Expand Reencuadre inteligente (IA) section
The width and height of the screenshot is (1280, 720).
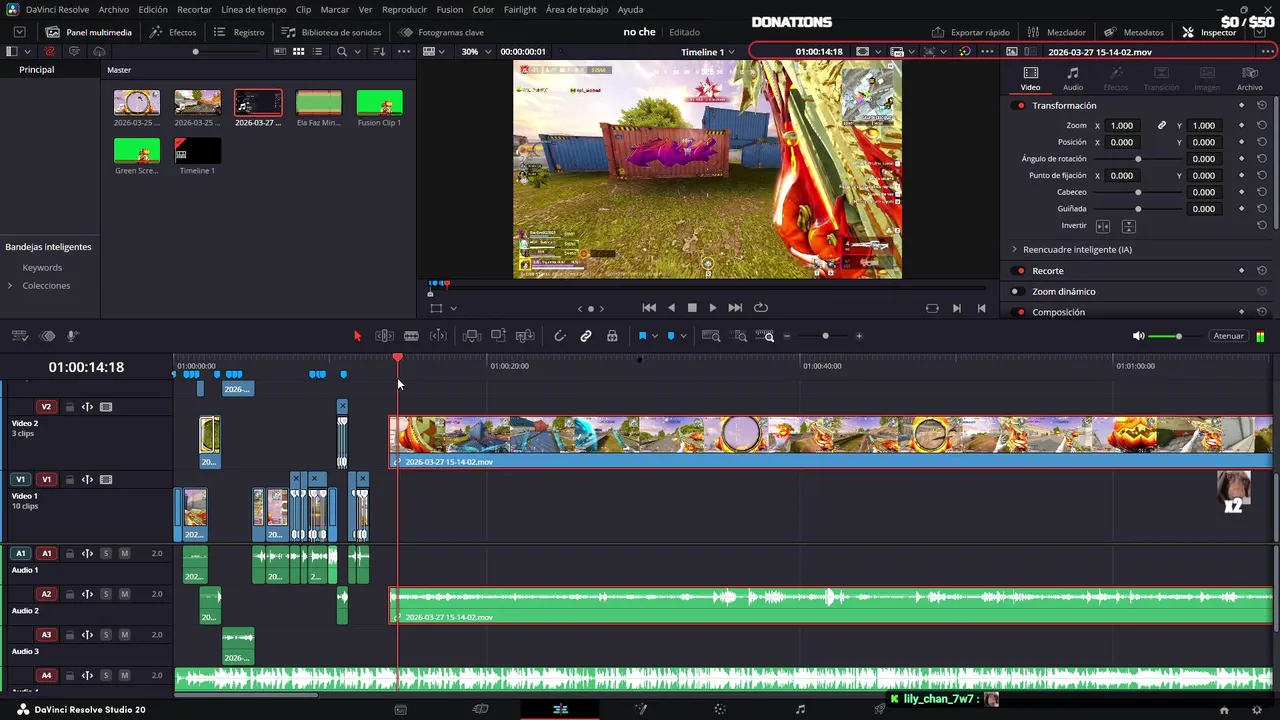1014,249
